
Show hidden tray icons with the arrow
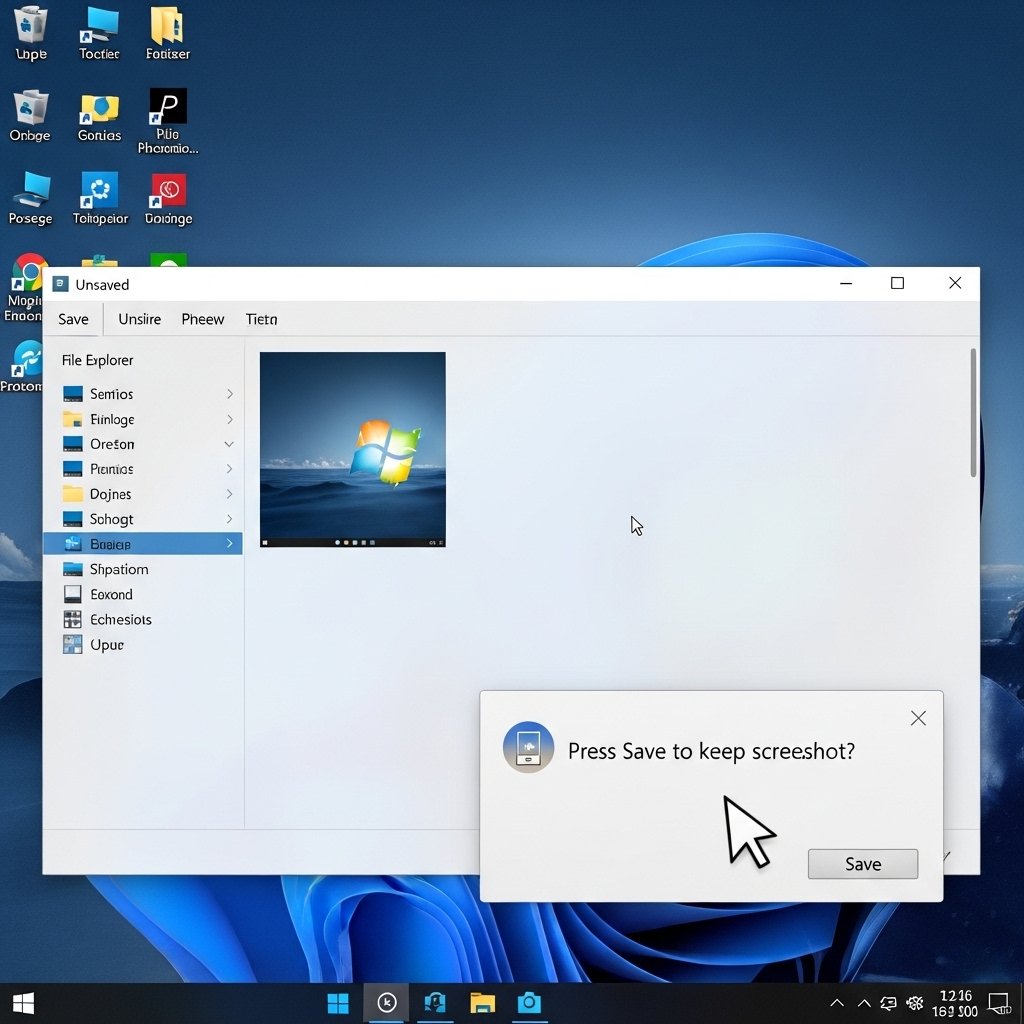click(x=837, y=1003)
